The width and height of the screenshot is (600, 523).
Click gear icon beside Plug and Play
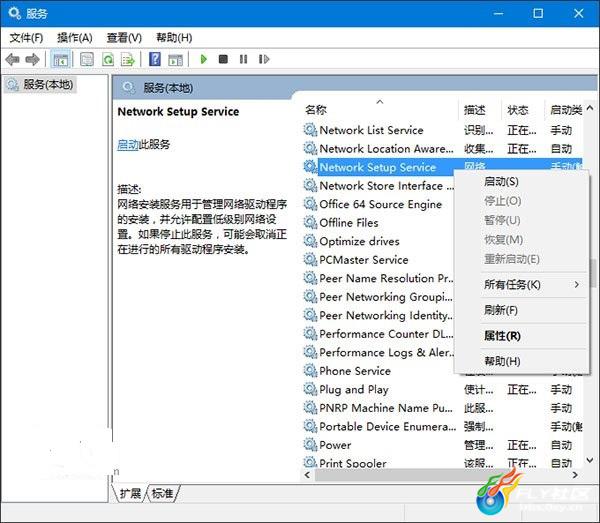coord(310,389)
